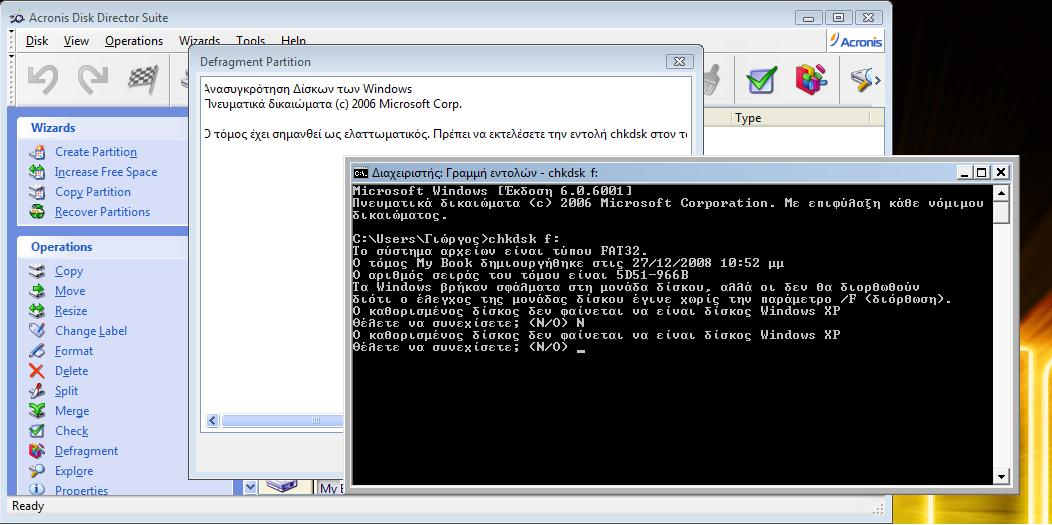
Task: Click the Properties info icon
Action: (38, 490)
